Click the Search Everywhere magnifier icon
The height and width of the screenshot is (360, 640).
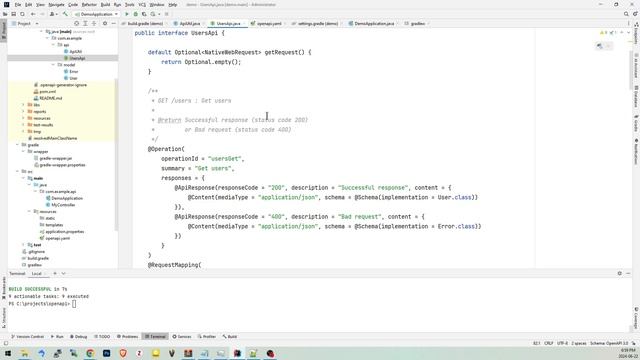point(626,14)
